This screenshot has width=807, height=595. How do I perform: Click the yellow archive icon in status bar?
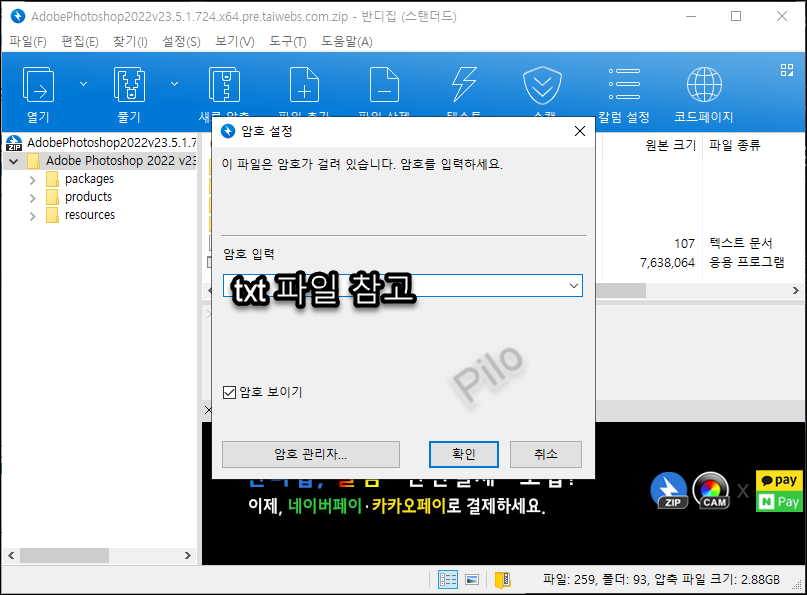click(x=502, y=580)
